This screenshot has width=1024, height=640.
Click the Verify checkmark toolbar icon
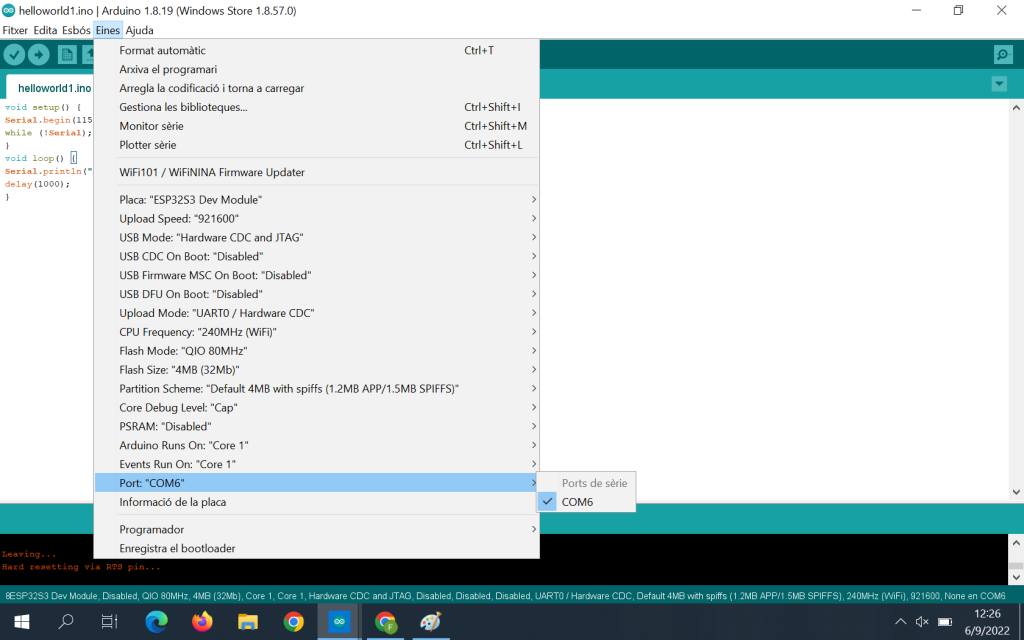14,55
